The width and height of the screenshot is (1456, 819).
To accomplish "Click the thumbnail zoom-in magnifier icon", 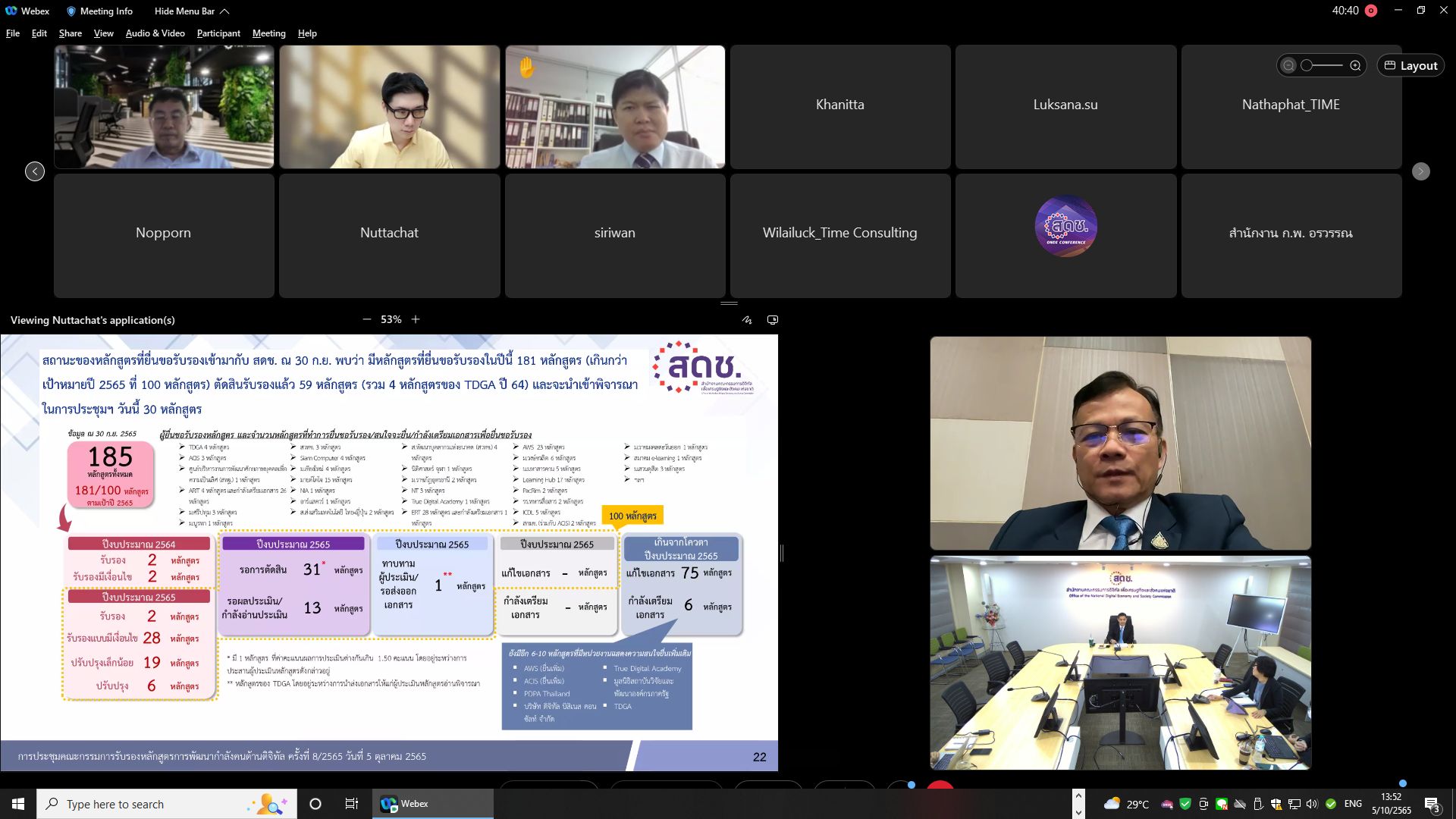I will [x=1355, y=66].
